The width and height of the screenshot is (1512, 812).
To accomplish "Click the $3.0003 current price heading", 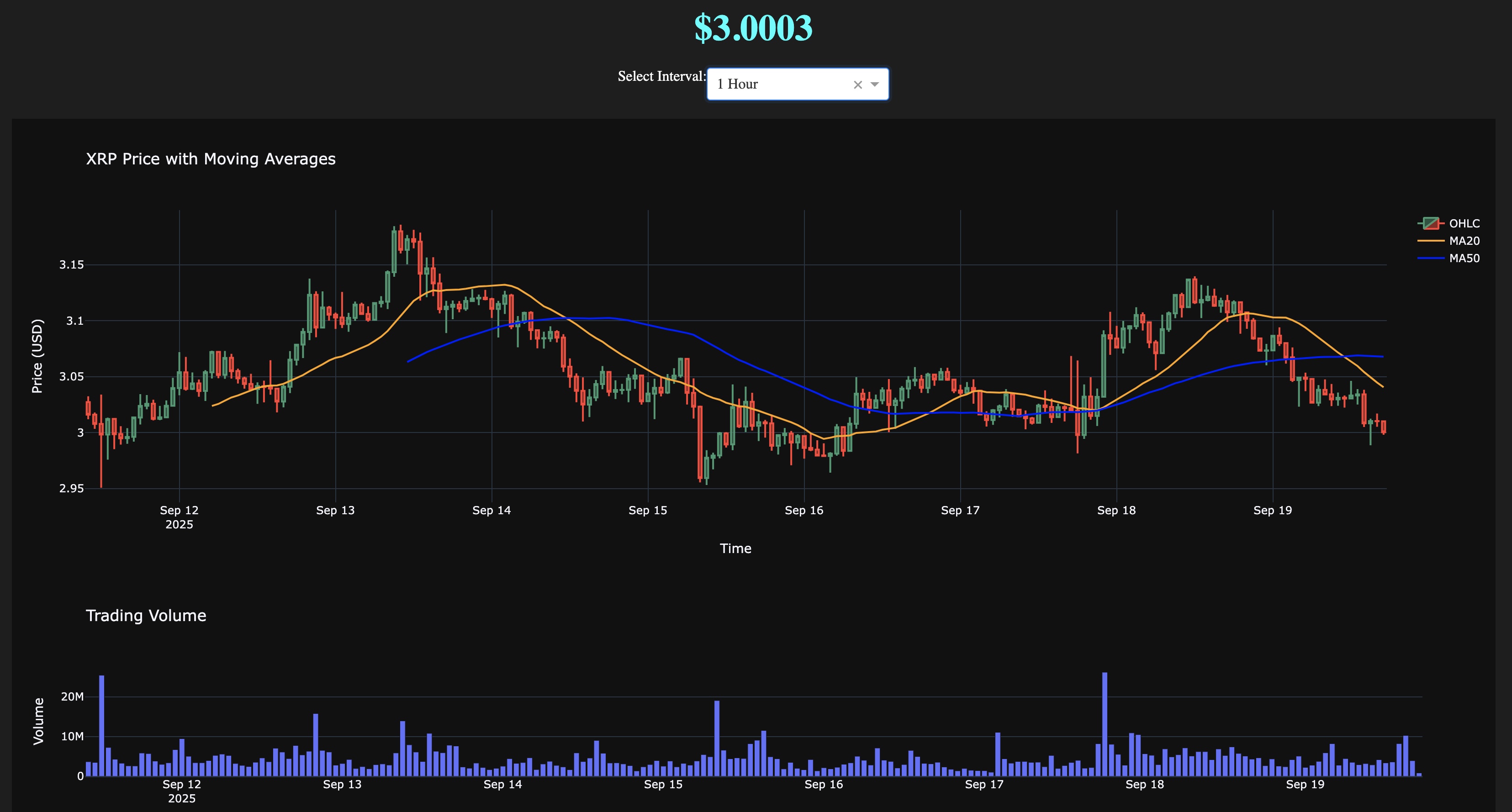I will tap(753, 28).
